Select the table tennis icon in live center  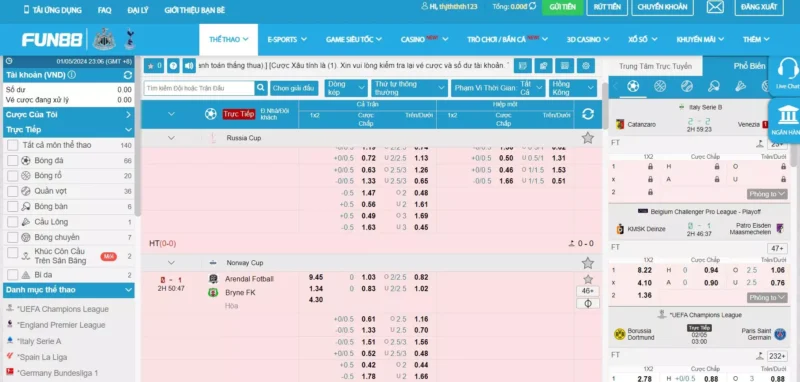[714, 86]
